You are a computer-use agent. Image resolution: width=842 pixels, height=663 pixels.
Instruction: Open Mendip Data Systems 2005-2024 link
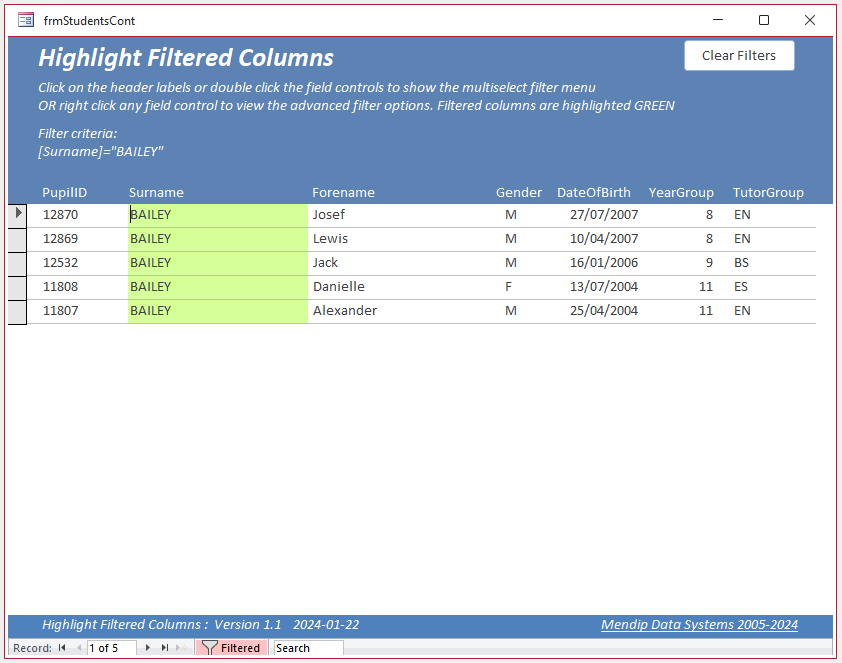tap(699, 624)
